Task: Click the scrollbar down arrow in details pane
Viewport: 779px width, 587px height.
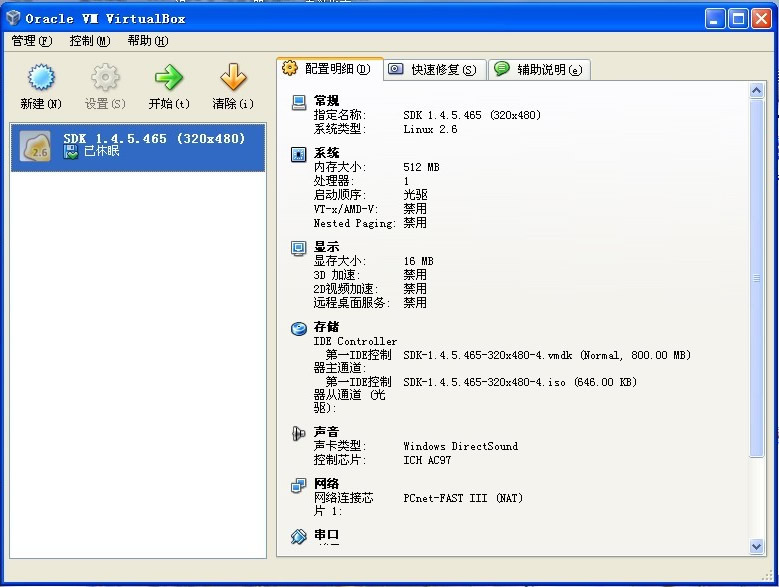Action: coord(756,547)
